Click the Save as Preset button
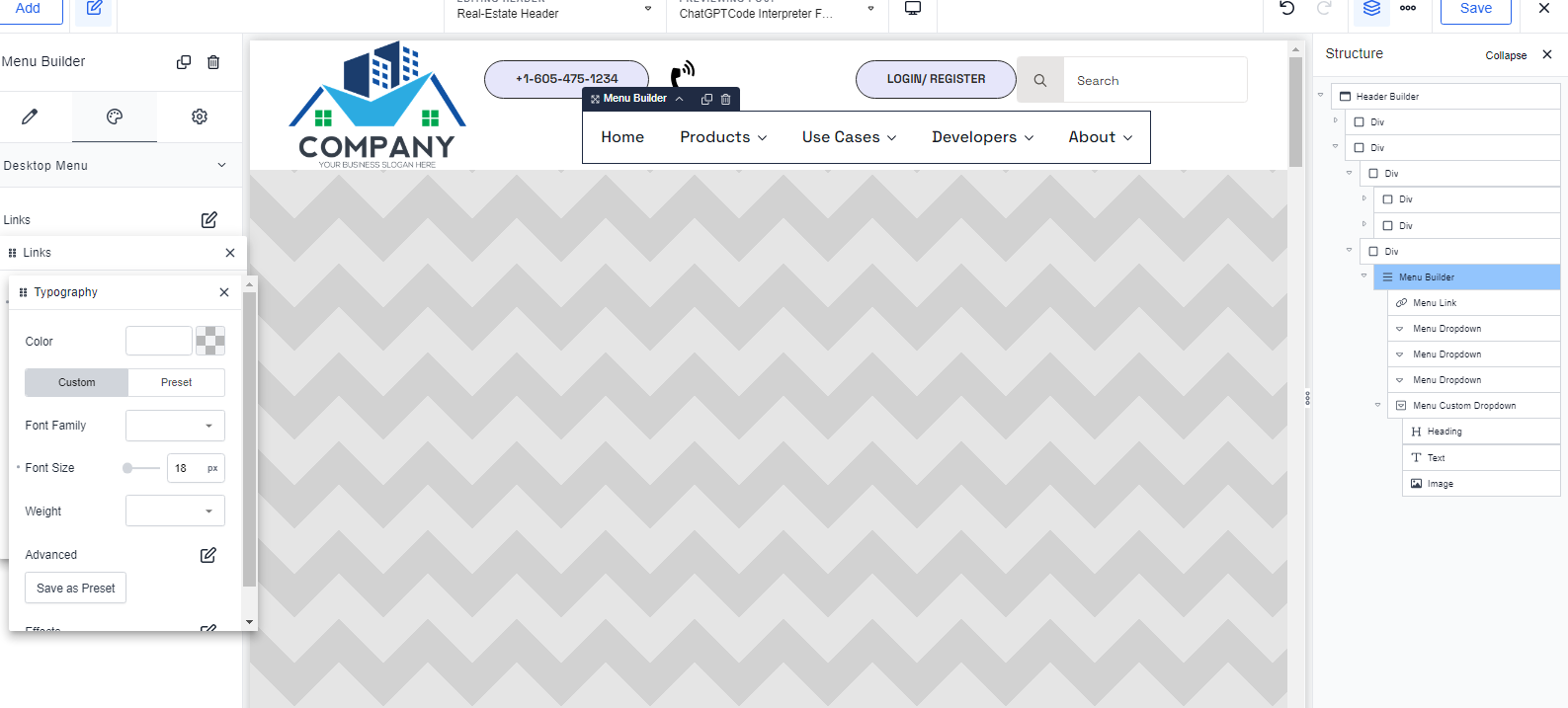 click(76, 589)
